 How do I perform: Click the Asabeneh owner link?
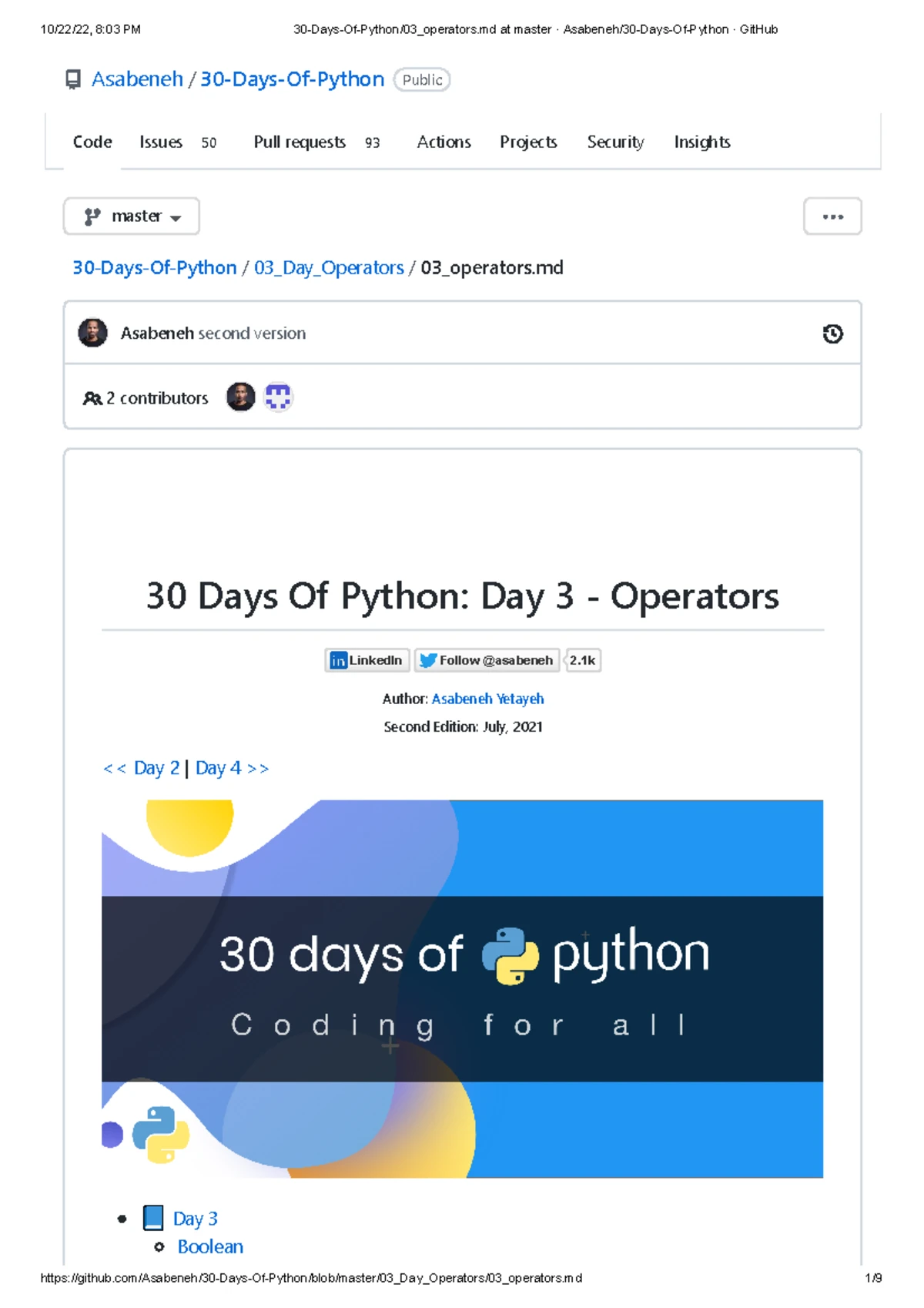(137, 79)
